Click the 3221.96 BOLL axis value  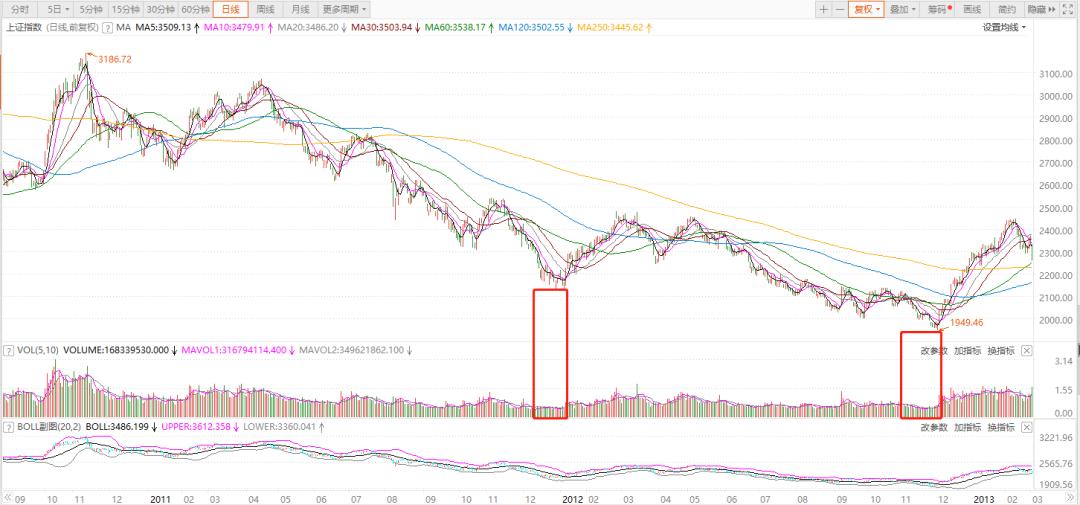pos(1054,438)
